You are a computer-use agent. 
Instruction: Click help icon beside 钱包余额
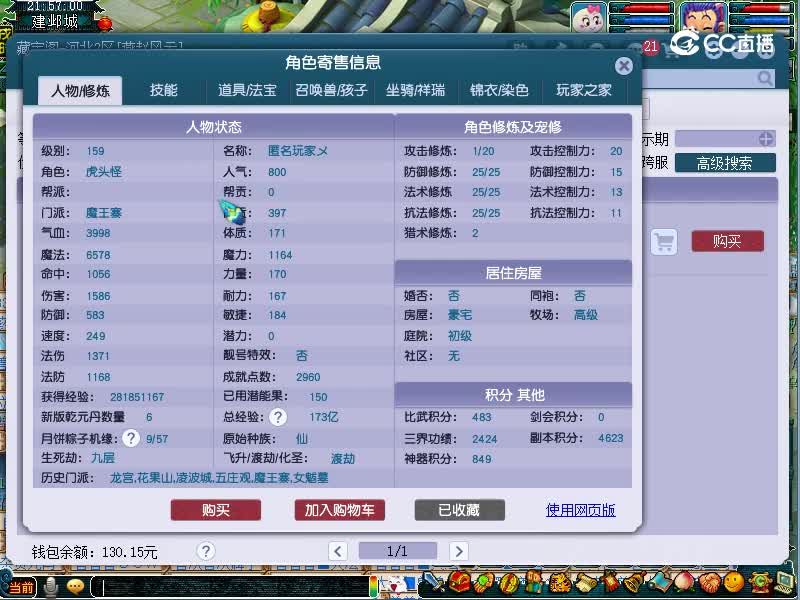point(206,551)
